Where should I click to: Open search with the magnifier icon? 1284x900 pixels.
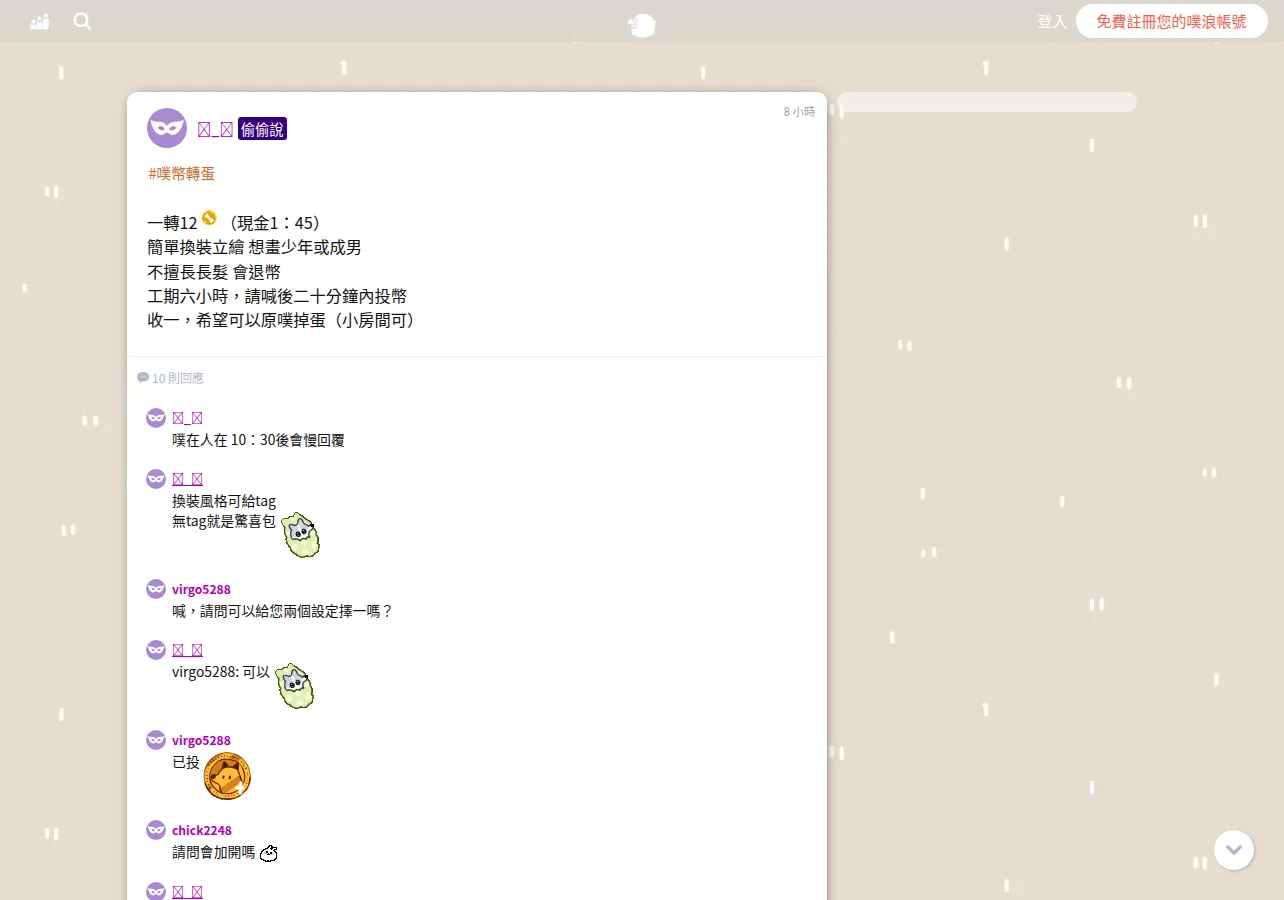tap(82, 21)
